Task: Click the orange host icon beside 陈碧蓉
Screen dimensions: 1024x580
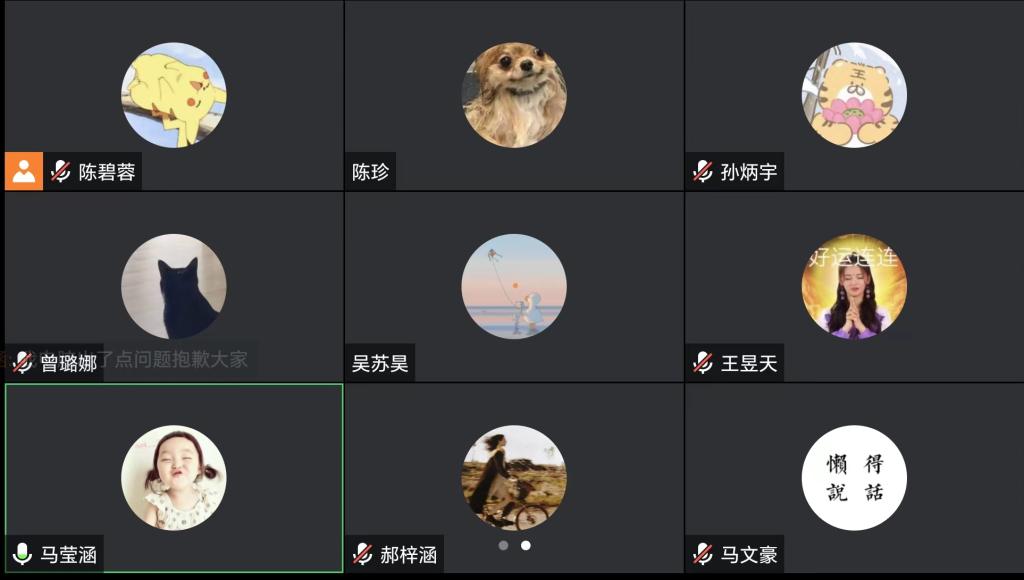Action: click(x=24, y=171)
